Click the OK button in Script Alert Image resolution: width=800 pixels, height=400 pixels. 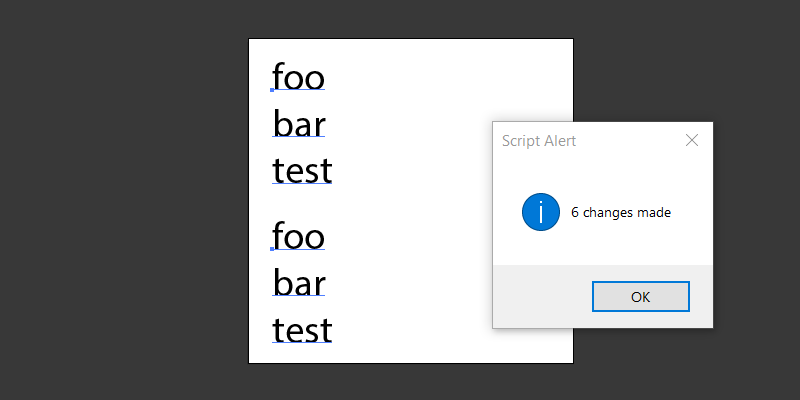pyautogui.click(x=640, y=297)
